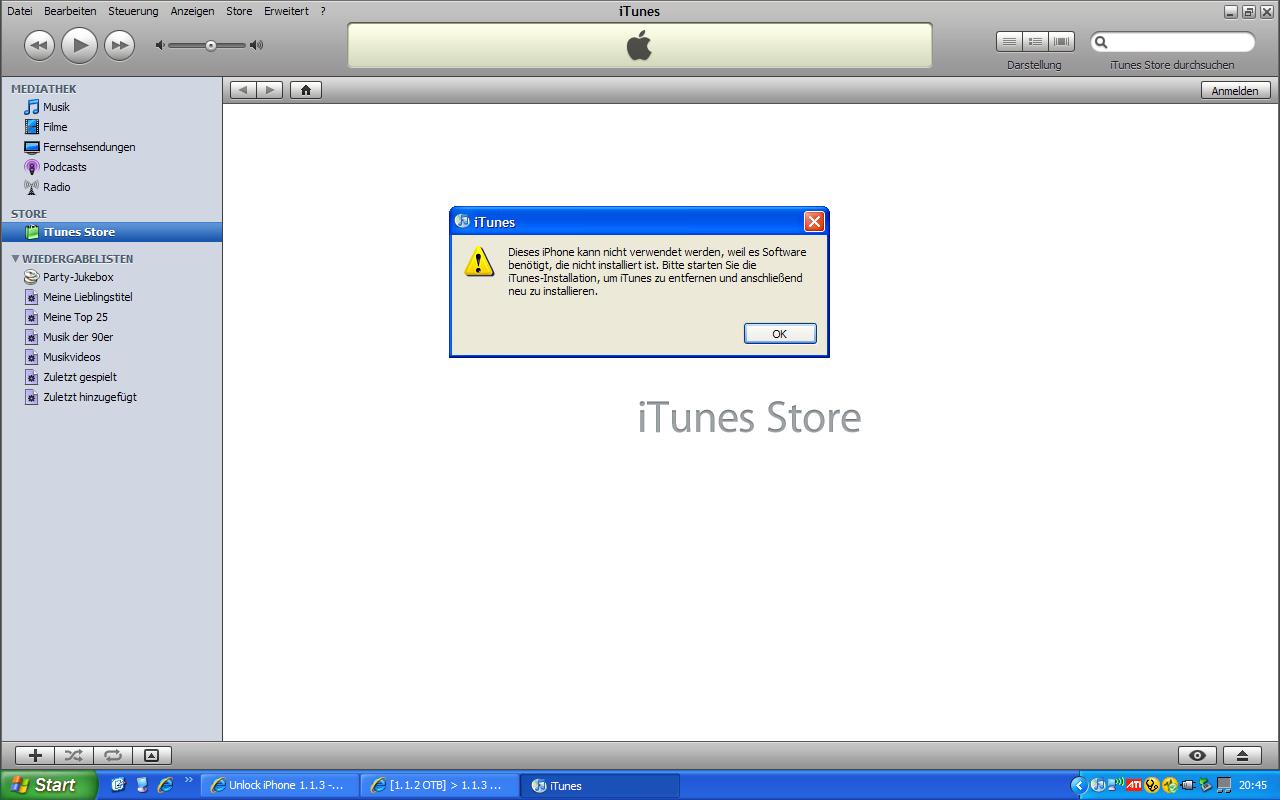This screenshot has height=800, width=1280.
Task: Switch to Cover Flow view
Action: 1061,41
